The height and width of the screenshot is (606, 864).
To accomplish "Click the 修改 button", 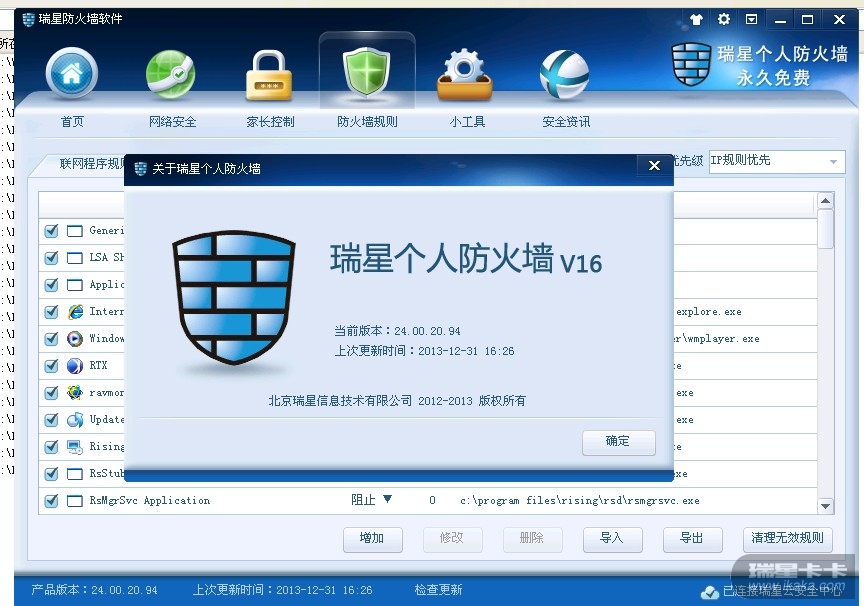I will 452,539.
